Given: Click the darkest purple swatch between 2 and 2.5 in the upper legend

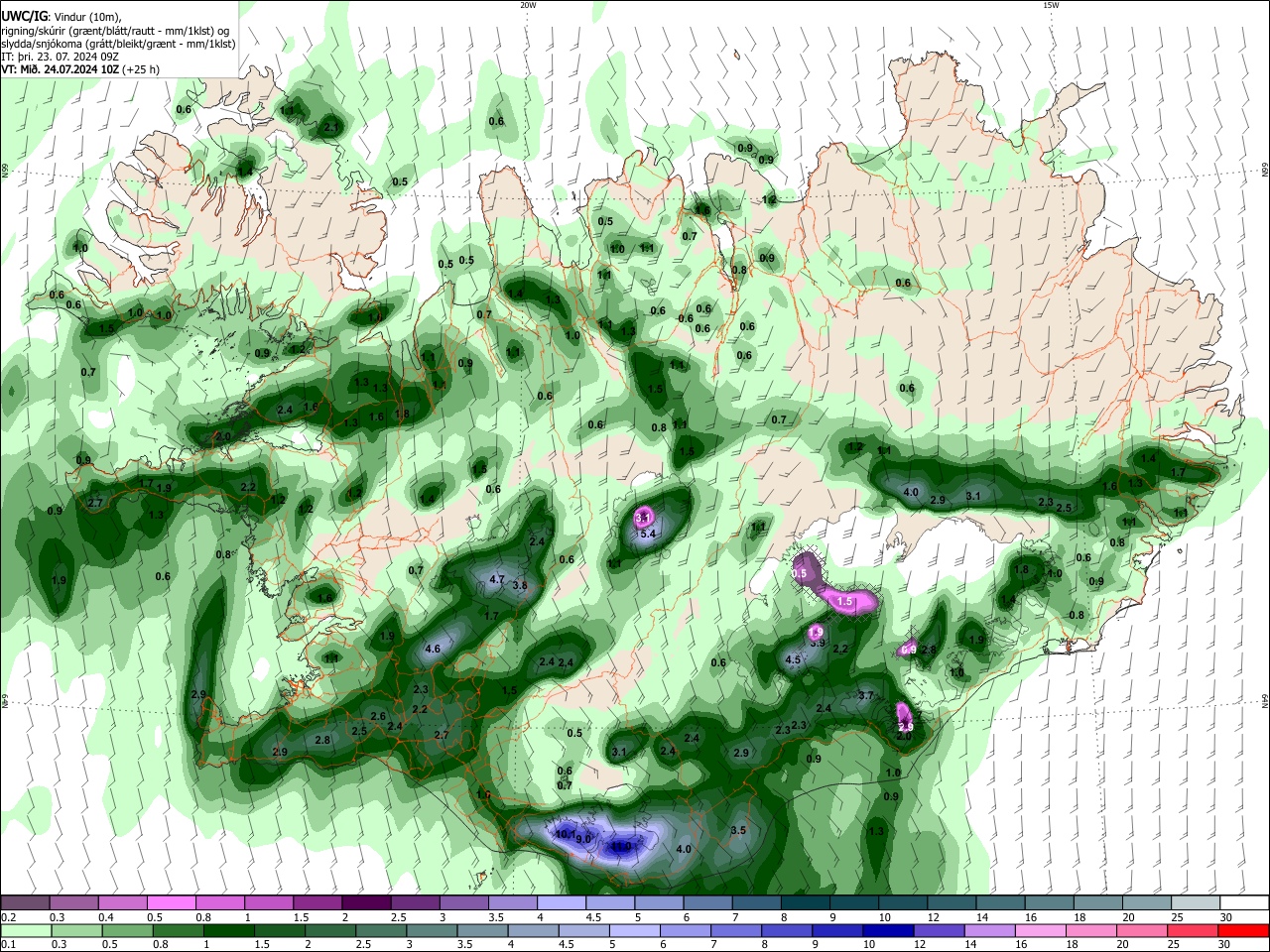Looking at the screenshot, I should 366,902.
